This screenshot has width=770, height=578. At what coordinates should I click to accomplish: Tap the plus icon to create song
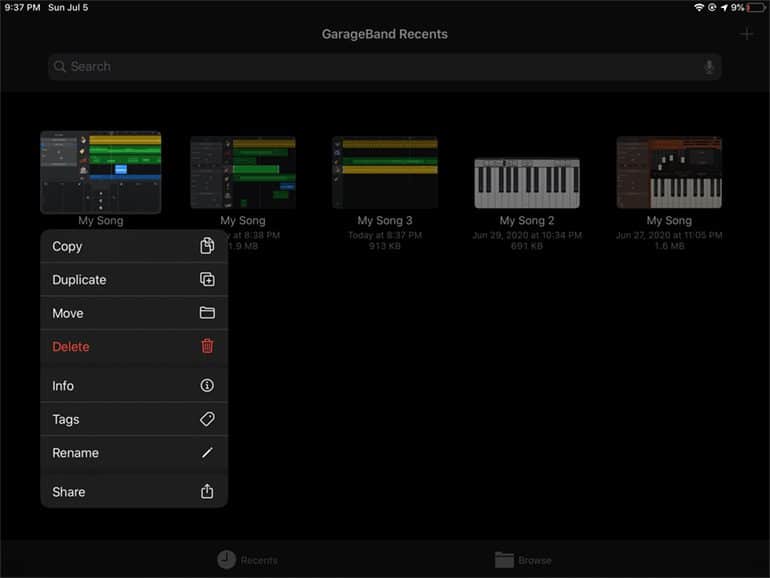coord(746,34)
